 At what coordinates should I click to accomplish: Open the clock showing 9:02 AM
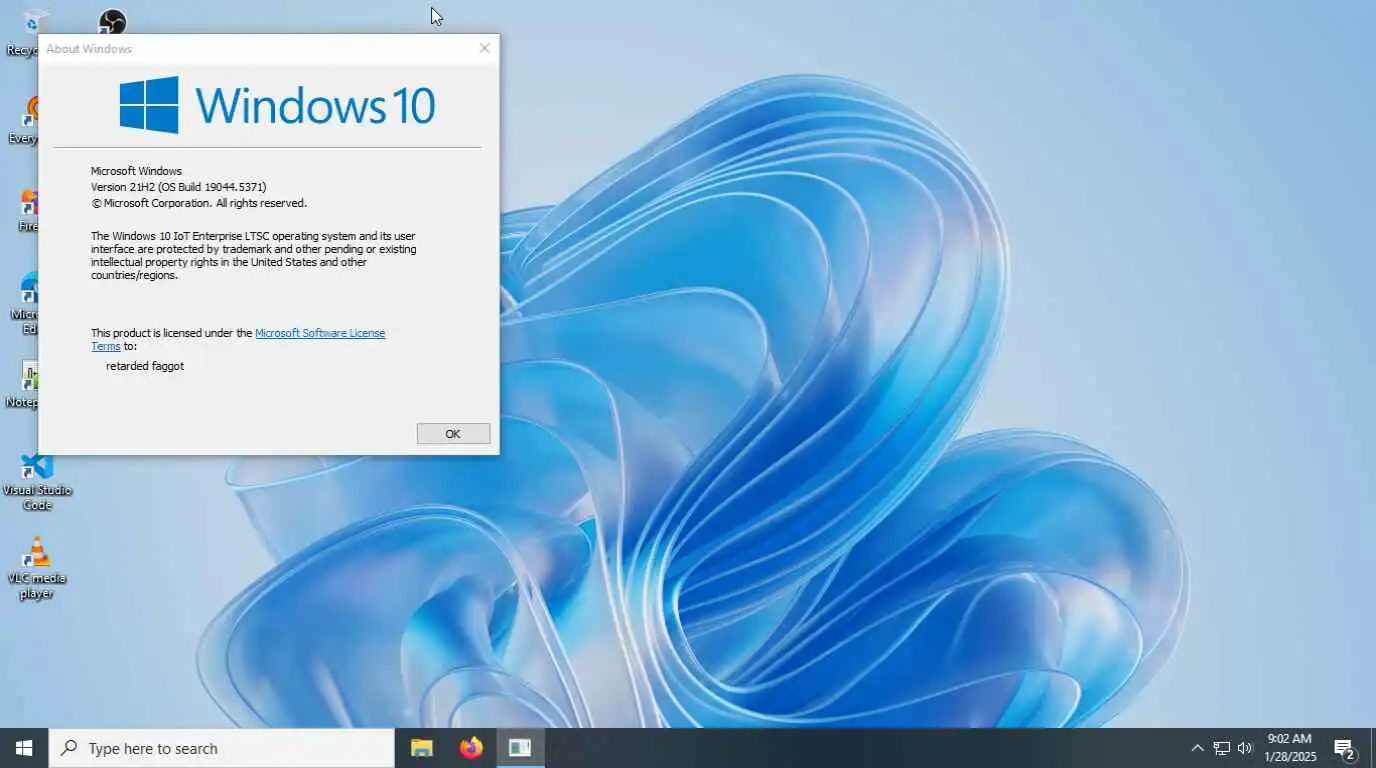click(1290, 748)
